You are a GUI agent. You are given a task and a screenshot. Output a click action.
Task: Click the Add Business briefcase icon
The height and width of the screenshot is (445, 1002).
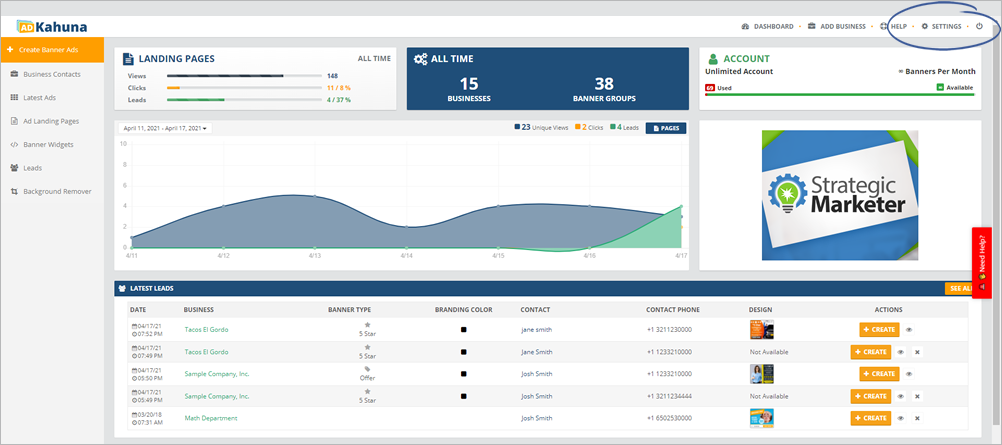point(813,26)
